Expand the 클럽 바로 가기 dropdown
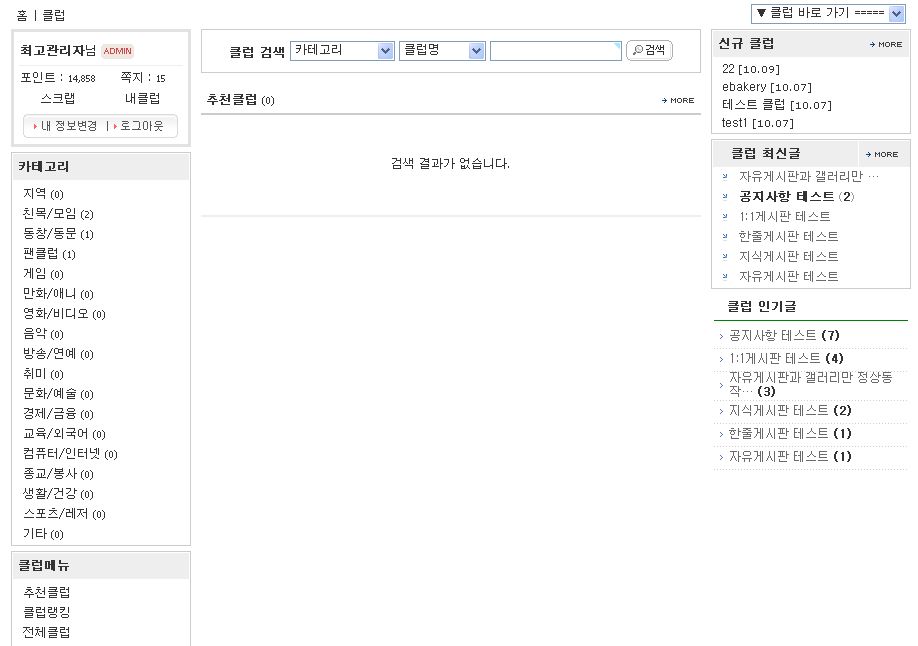 [x=828, y=13]
